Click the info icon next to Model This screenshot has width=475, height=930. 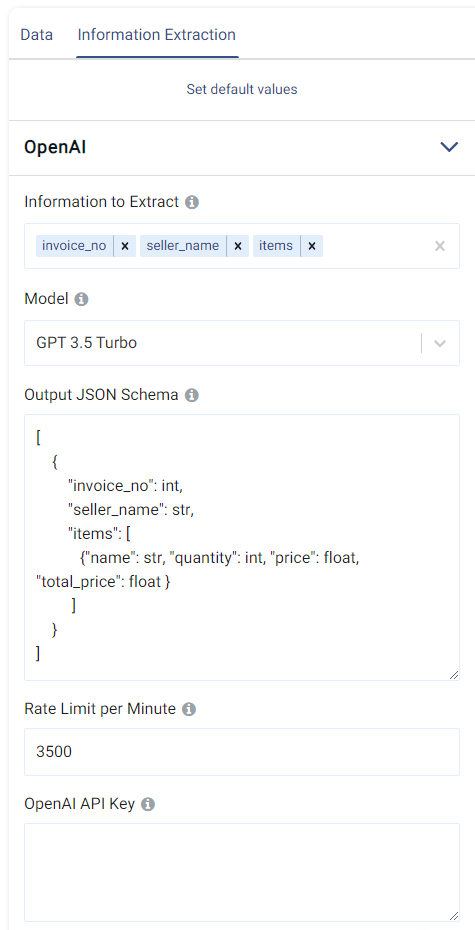click(x=82, y=300)
